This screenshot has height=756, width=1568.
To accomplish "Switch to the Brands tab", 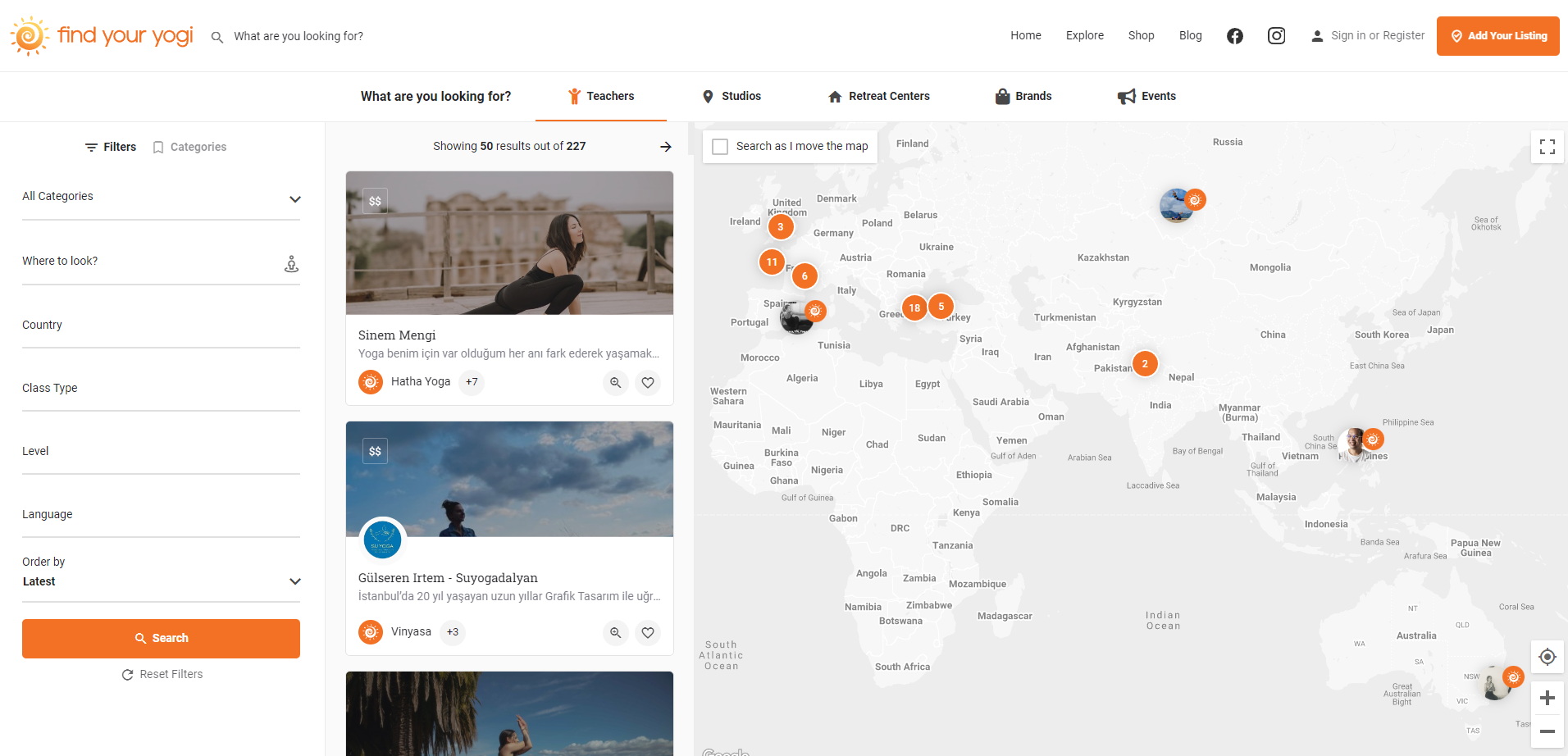I will pos(1023,97).
